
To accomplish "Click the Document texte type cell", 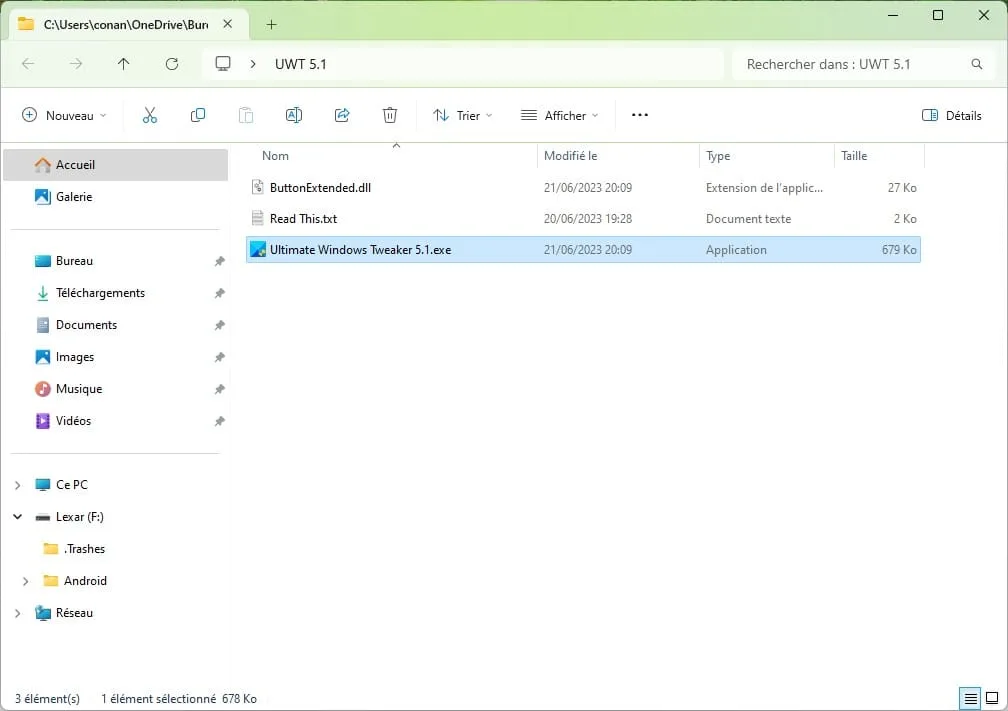I will 748,219.
